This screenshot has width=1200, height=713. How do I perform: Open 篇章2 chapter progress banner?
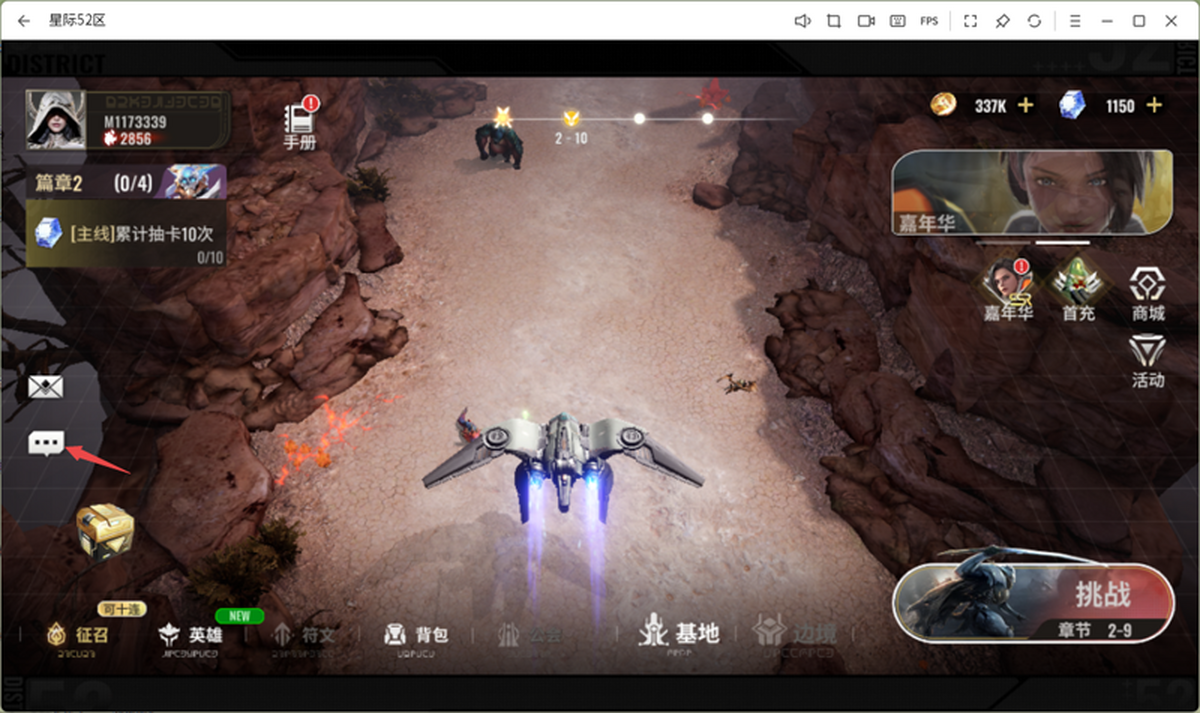[x=127, y=183]
